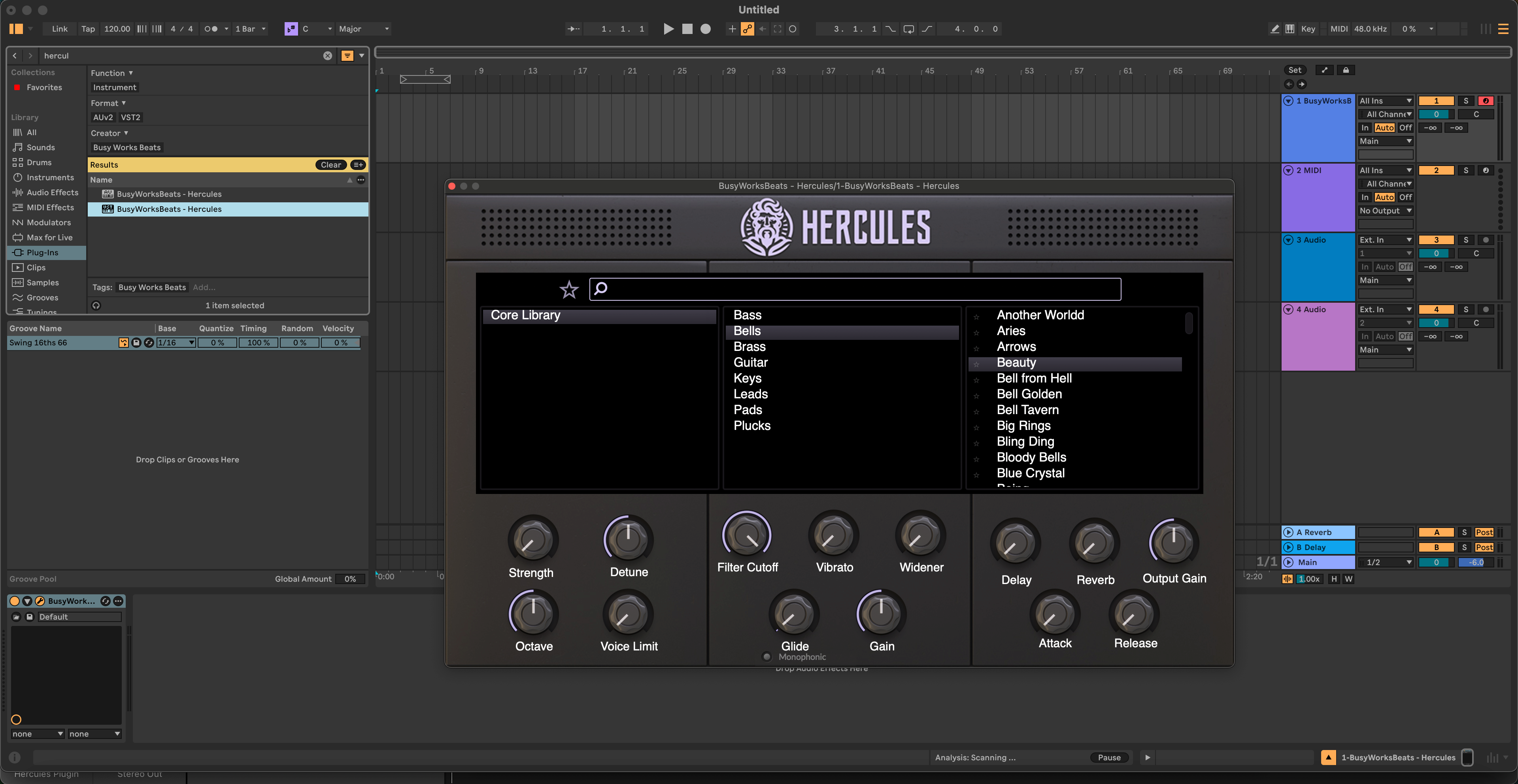Solo the 2 MIDI track

[x=1465, y=170]
